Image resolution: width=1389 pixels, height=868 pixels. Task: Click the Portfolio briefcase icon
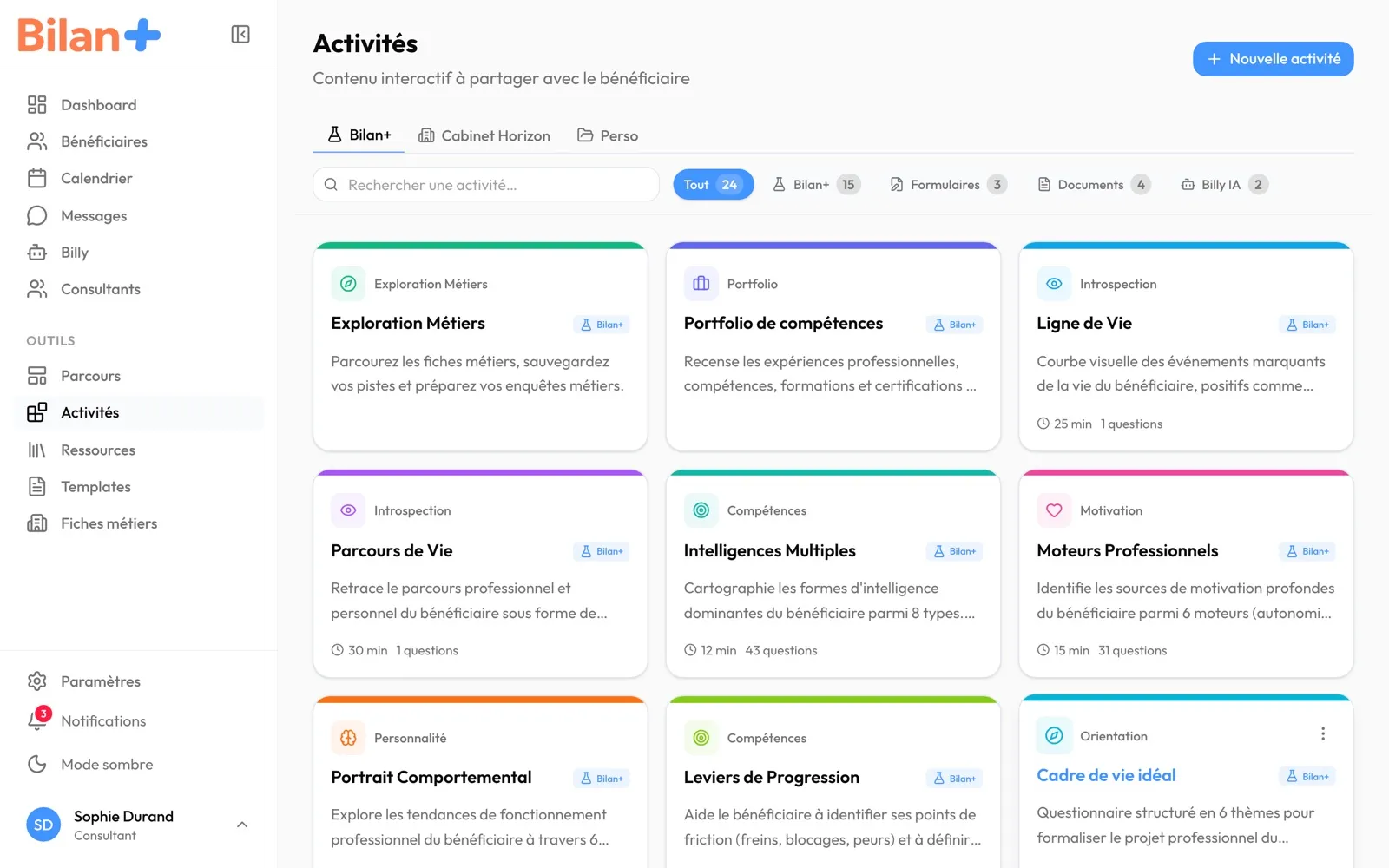[701, 284]
